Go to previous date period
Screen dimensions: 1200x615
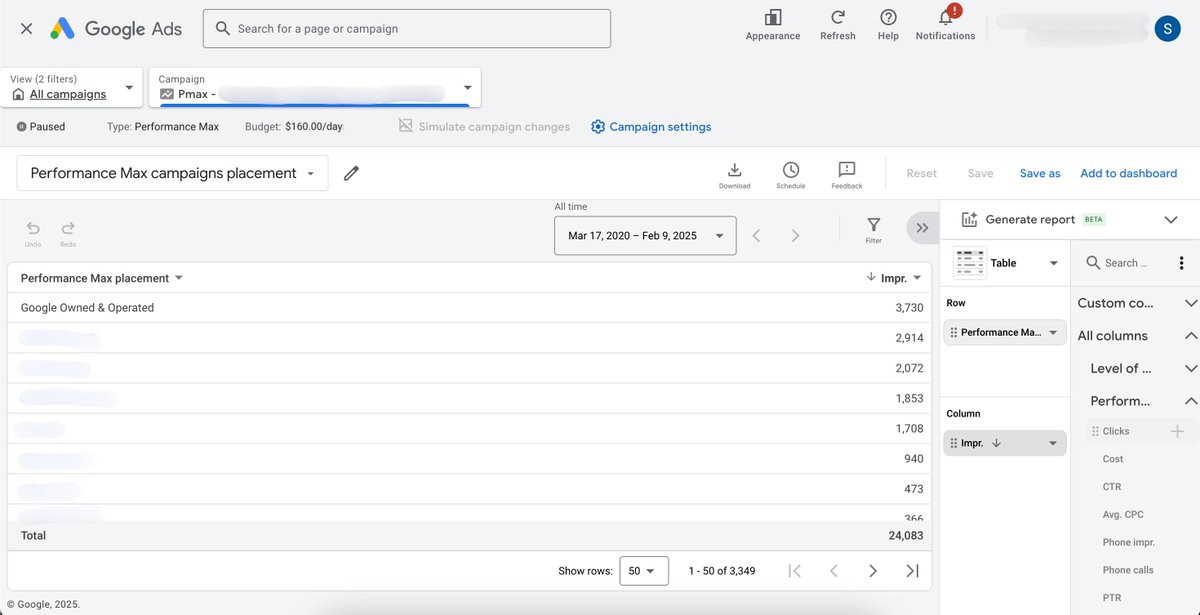757,236
